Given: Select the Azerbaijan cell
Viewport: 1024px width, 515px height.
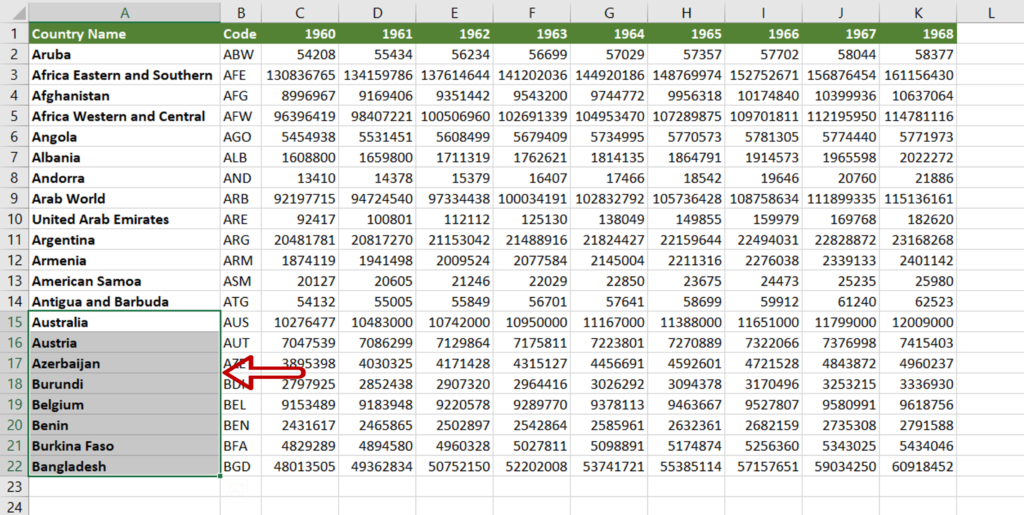Looking at the screenshot, I should 124,364.
